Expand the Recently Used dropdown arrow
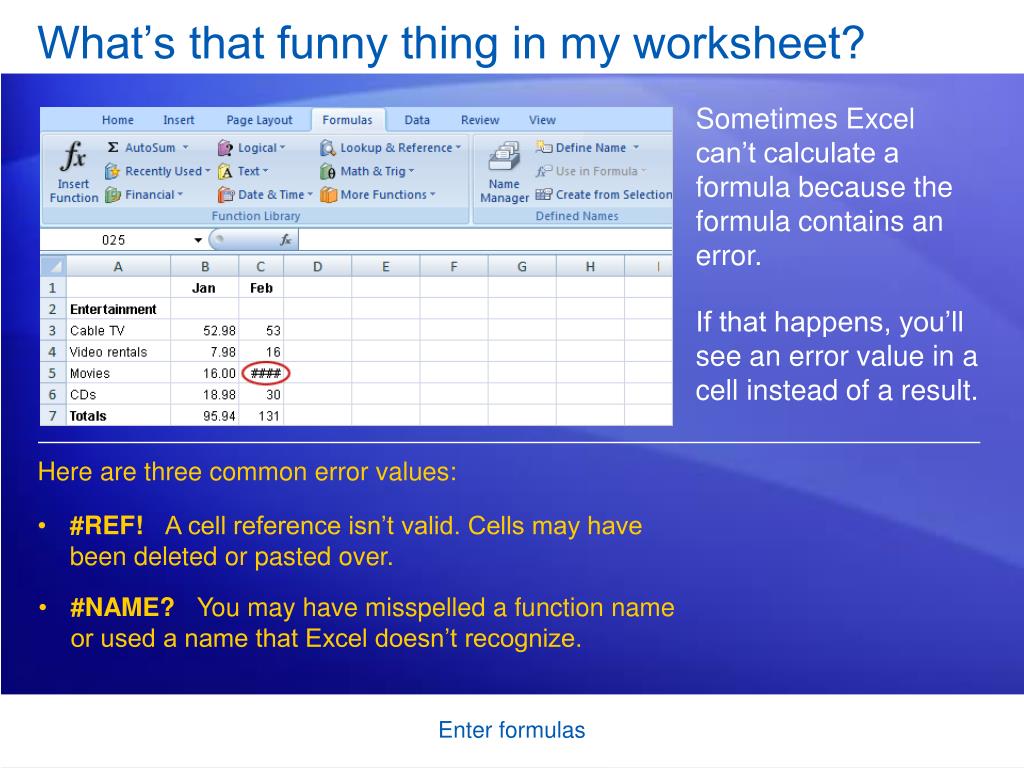The width and height of the screenshot is (1024, 768). [208, 171]
